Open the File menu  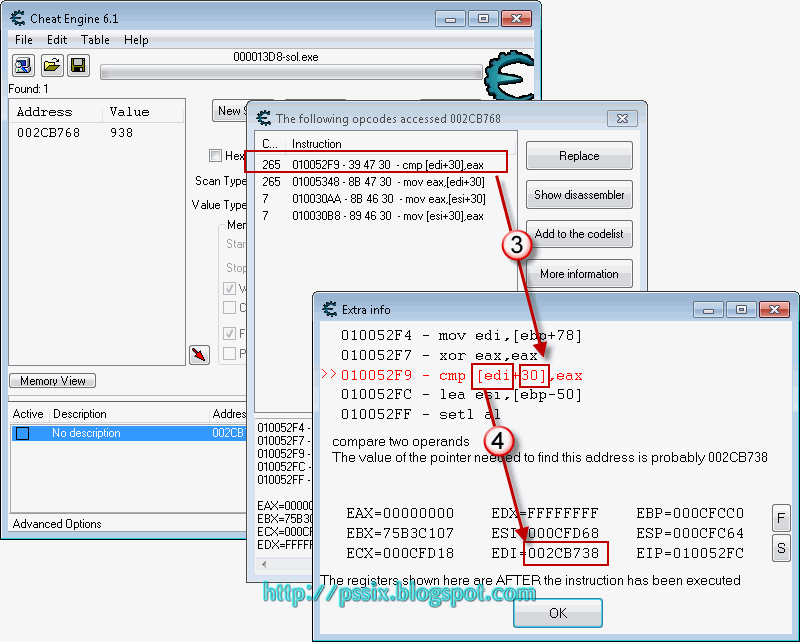[x=23, y=40]
